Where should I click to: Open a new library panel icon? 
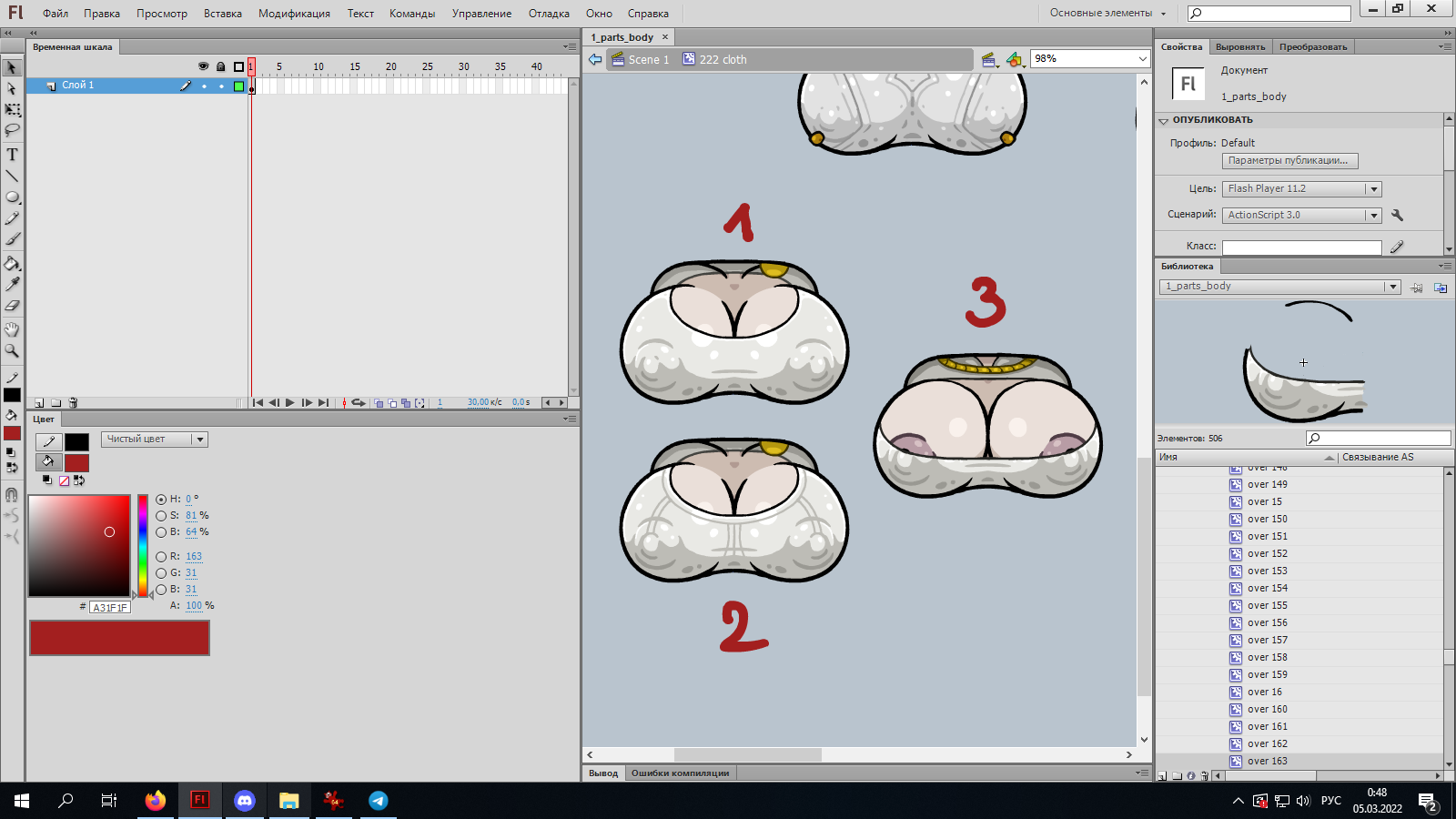coord(1441,288)
